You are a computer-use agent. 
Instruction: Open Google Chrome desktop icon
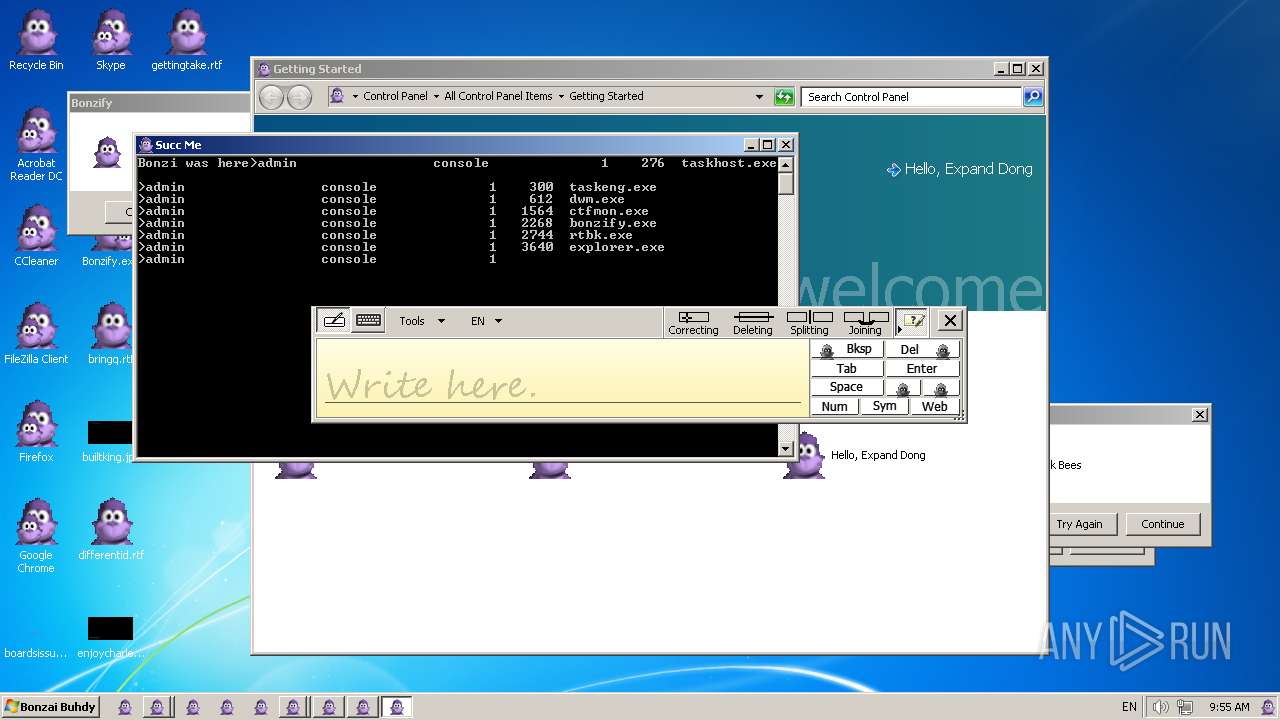pyautogui.click(x=36, y=536)
